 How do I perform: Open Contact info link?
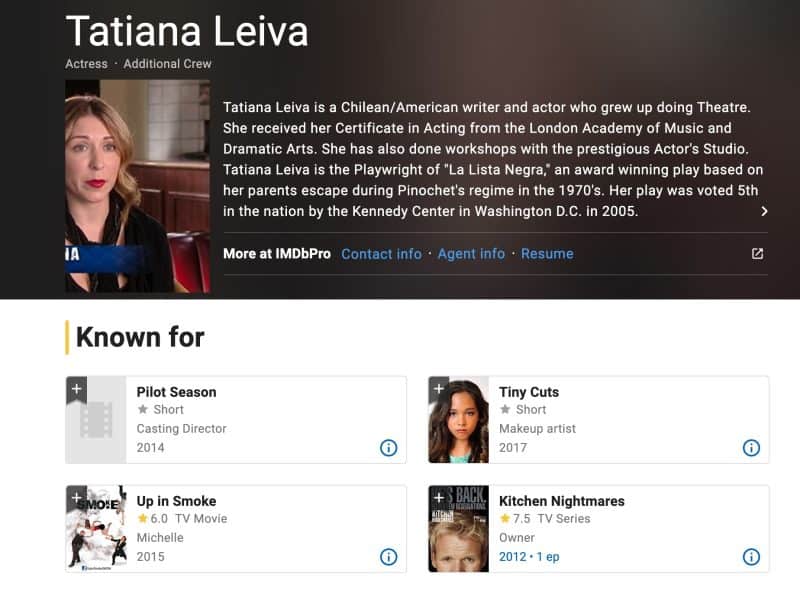point(382,254)
